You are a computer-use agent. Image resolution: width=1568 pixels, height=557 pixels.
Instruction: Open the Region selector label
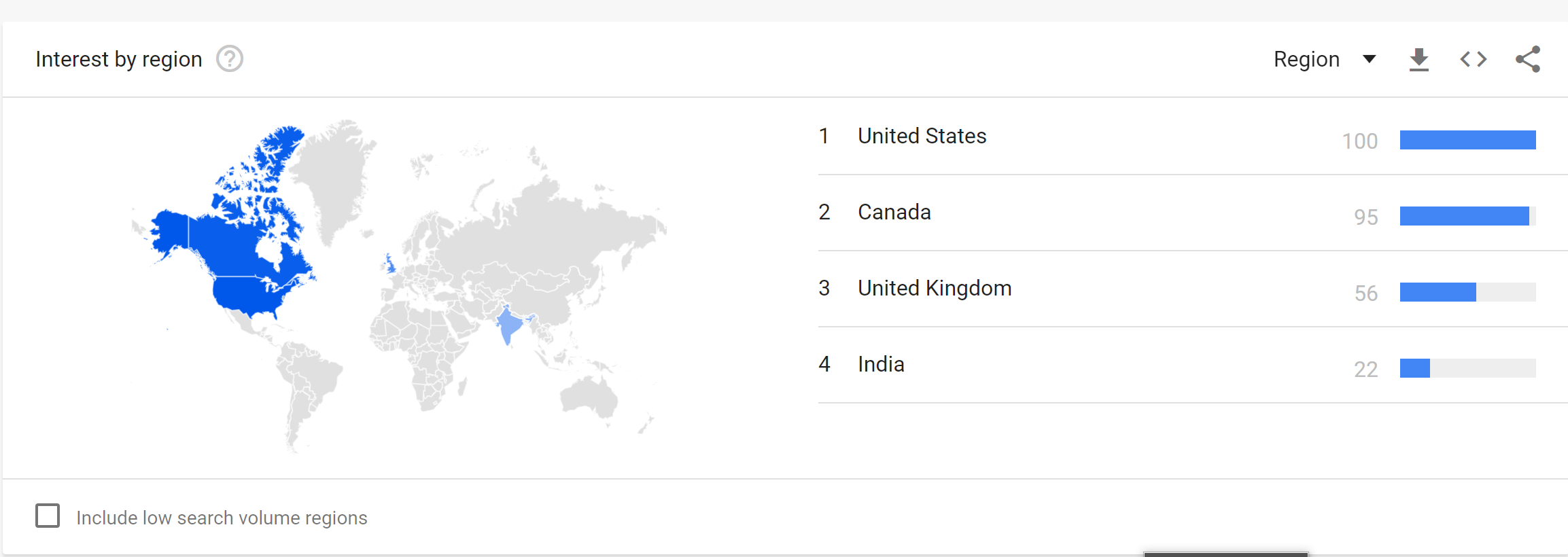(x=1306, y=60)
